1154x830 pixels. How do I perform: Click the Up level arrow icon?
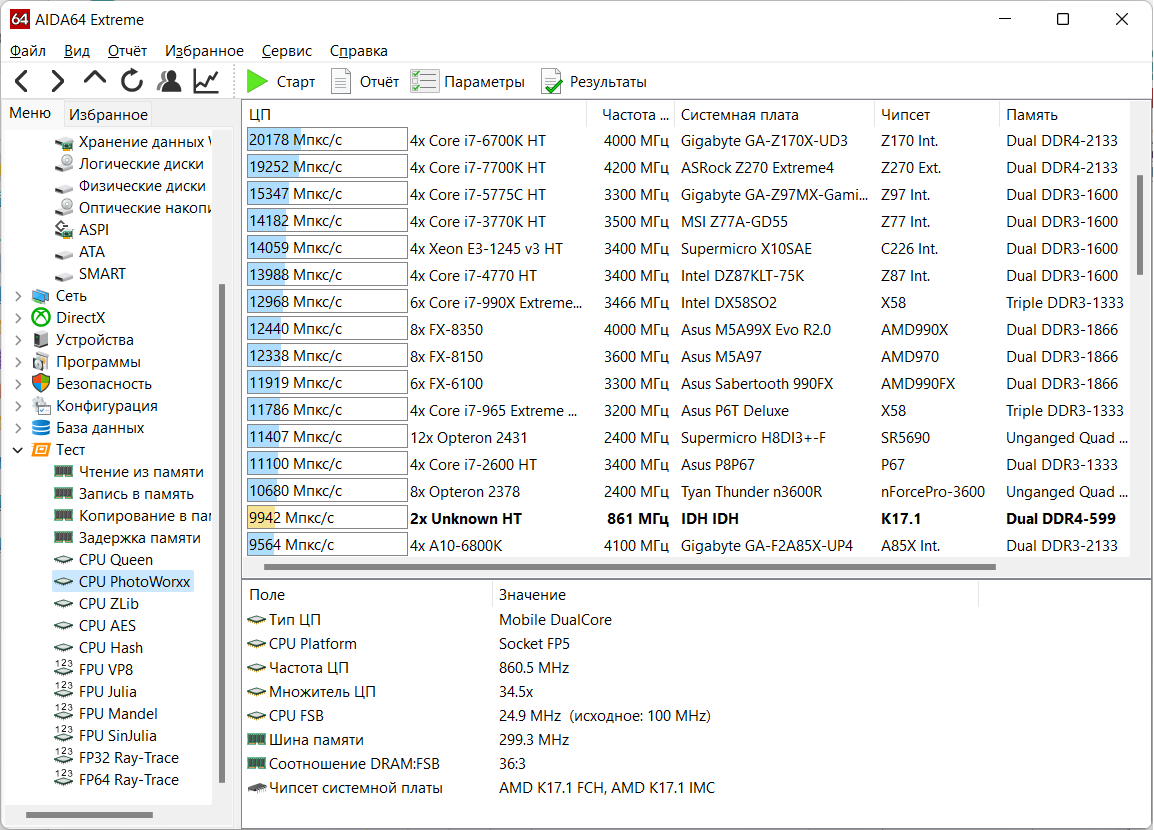click(x=95, y=80)
